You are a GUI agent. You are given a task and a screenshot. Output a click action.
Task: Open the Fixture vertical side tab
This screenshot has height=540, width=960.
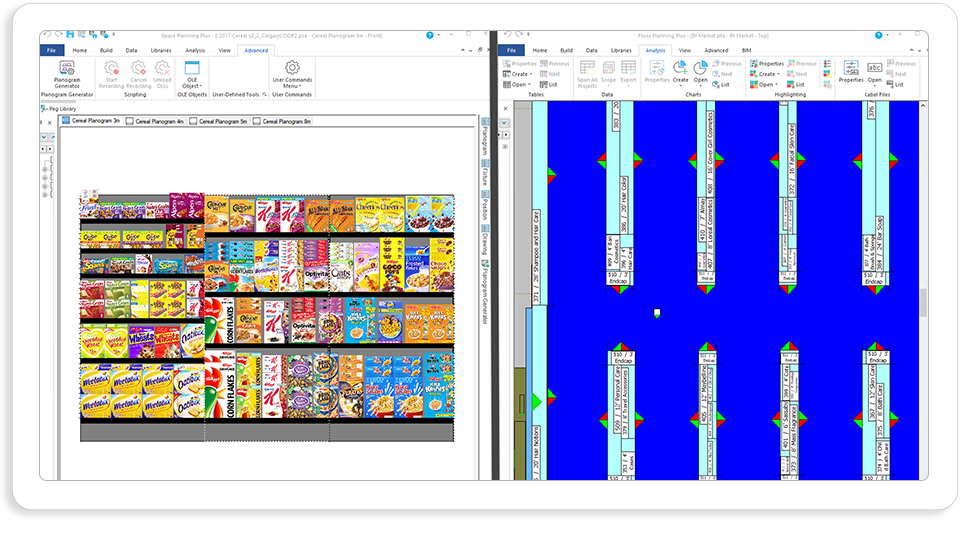tap(485, 174)
